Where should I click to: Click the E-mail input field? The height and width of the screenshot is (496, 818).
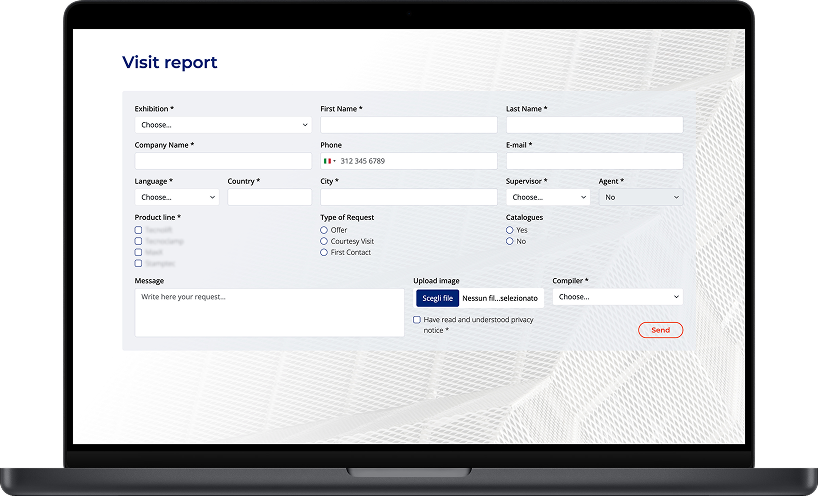pos(594,161)
